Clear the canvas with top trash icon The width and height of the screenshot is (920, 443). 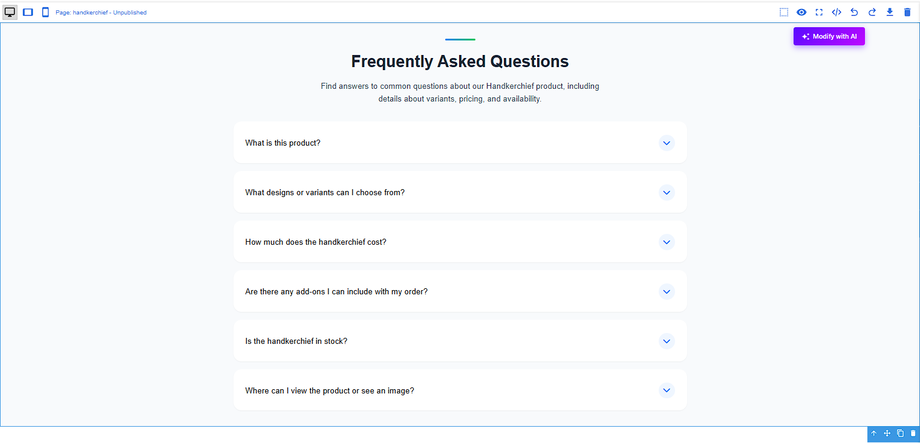pos(907,12)
